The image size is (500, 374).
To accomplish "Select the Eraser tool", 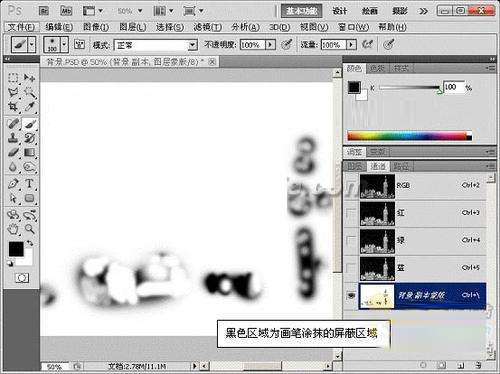I will click(13, 152).
